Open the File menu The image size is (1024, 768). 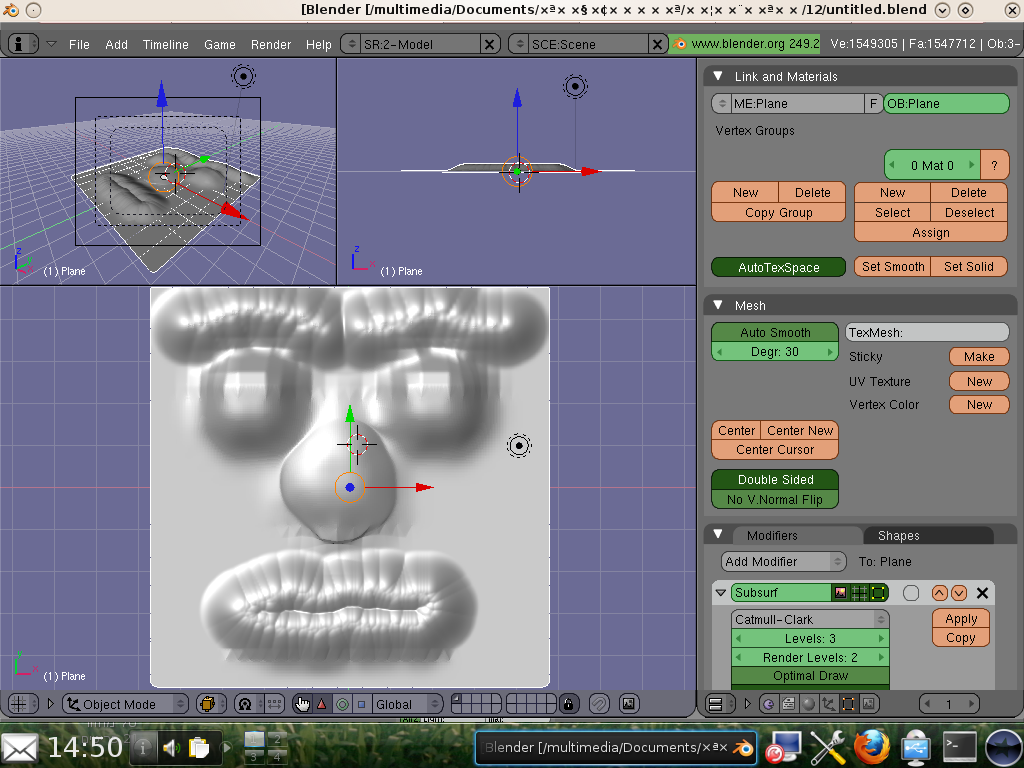pos(79,44)
